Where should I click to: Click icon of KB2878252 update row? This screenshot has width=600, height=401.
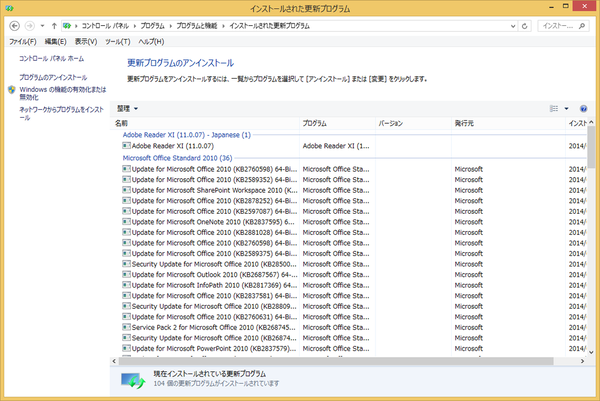pyautogui.click(x=126, y=200)
